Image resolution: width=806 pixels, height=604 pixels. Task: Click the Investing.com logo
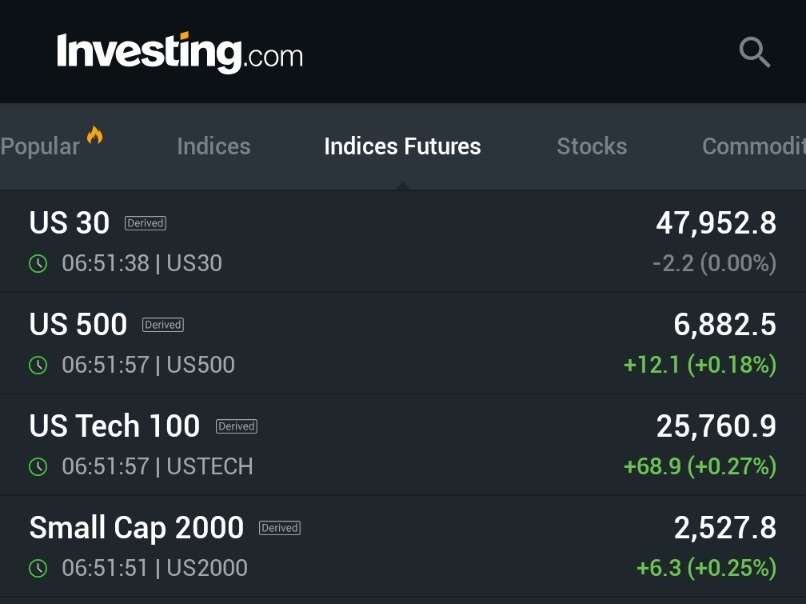pos(180,52)
